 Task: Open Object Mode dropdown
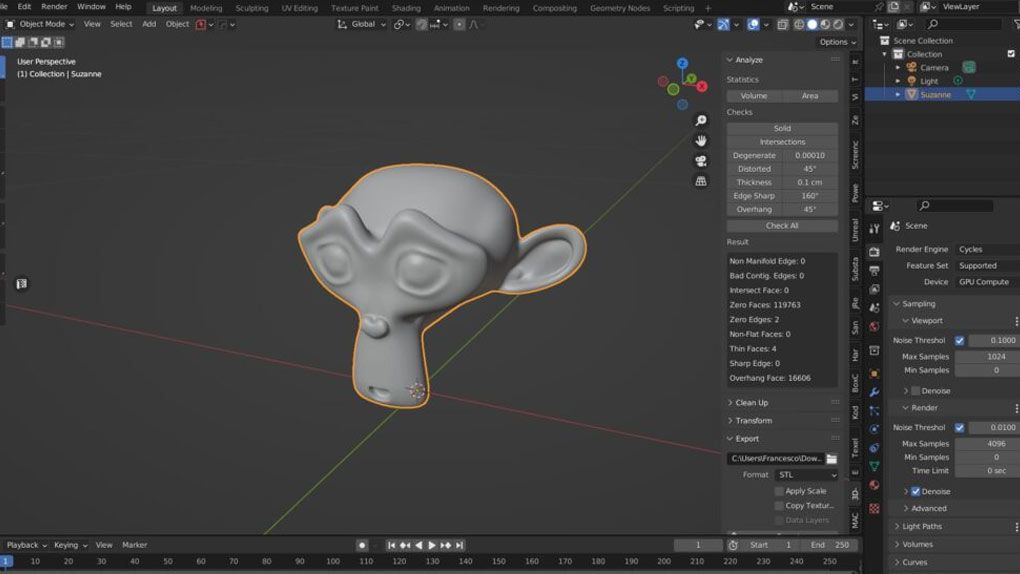point(40,24)
